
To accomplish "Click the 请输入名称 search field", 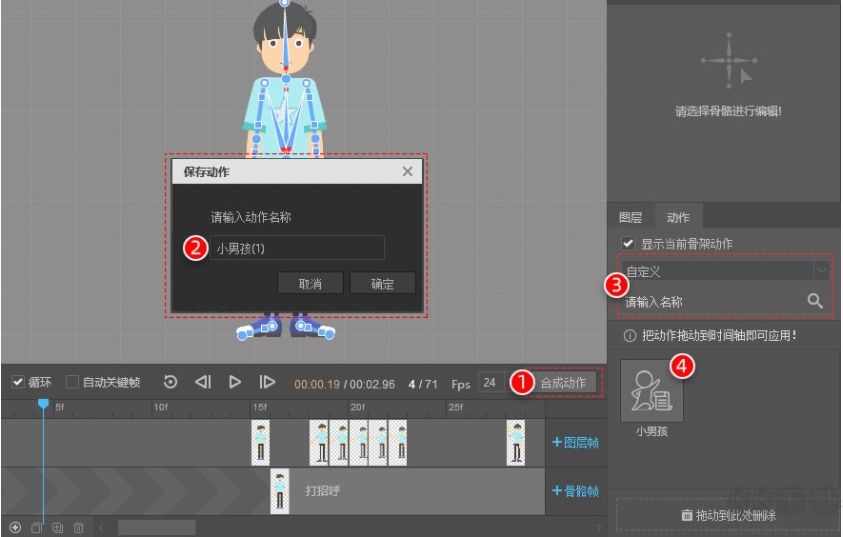I will coord(714,302).
